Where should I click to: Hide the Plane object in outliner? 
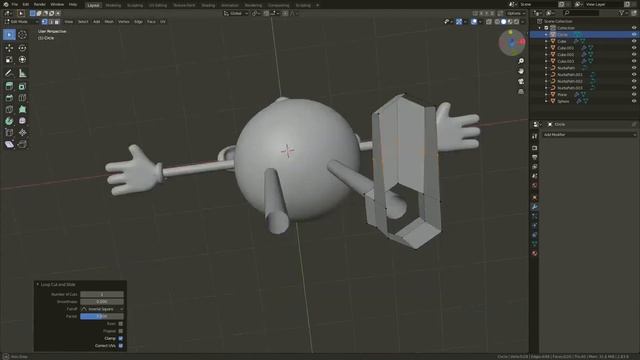634,94
